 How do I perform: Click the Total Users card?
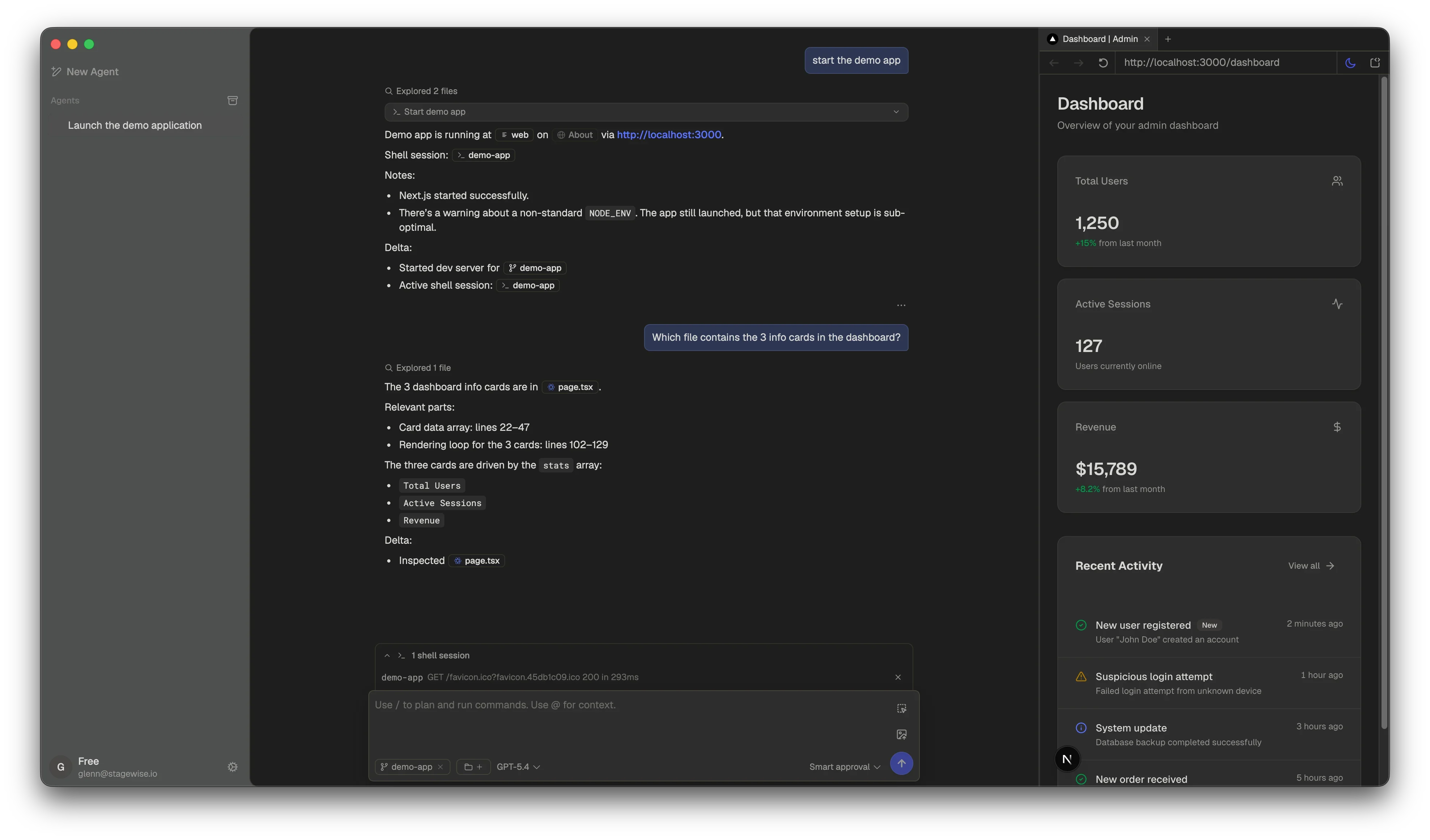(x=1209, y=212)
